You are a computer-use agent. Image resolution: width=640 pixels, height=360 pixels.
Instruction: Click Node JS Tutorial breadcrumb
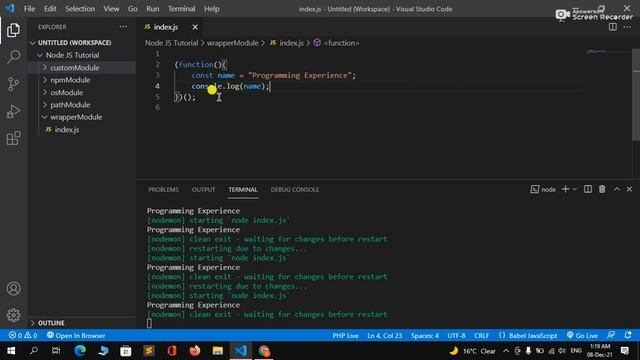[171, 43]
